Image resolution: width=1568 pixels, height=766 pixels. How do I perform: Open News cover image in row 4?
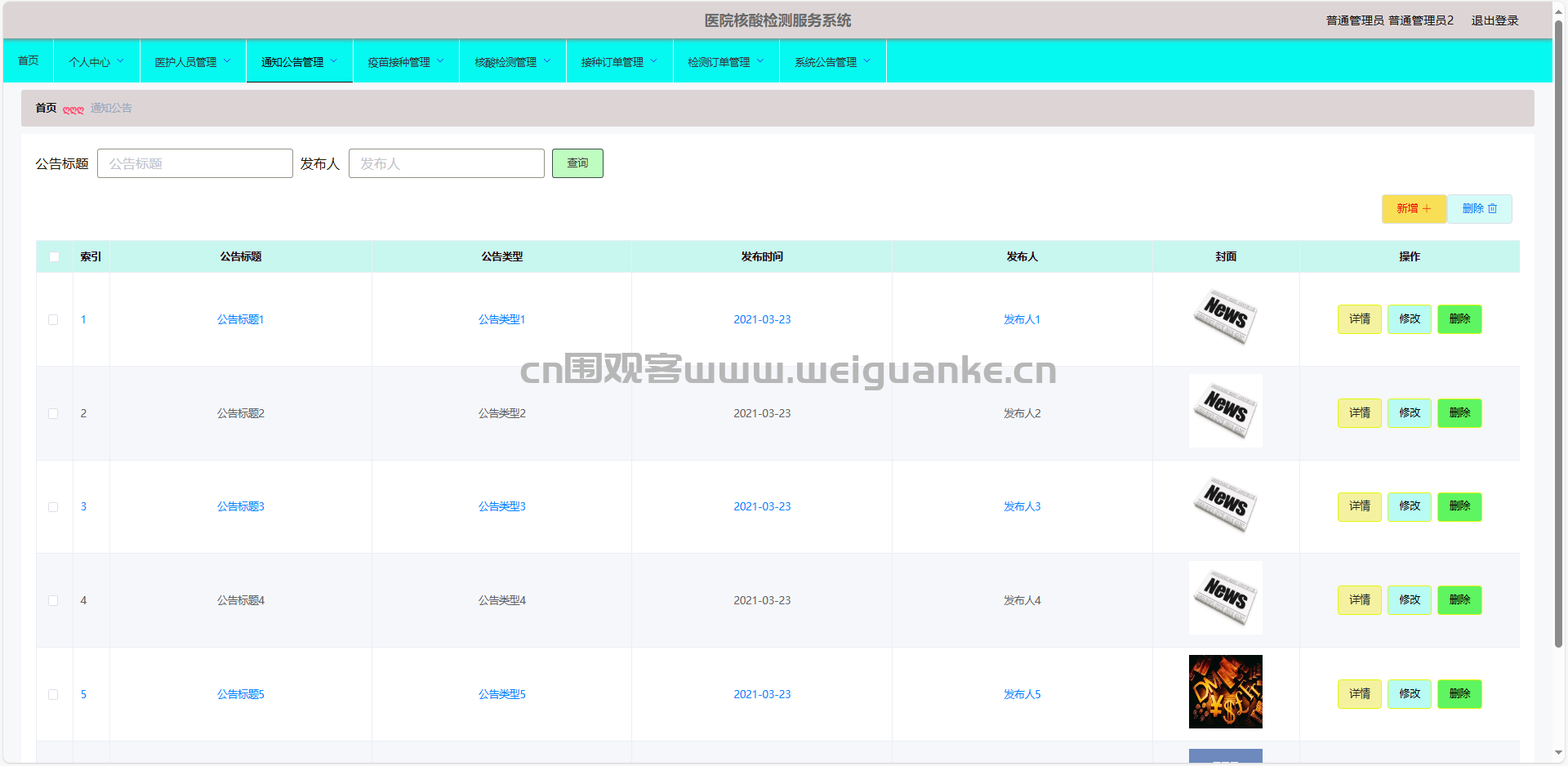coord(1225,598)
